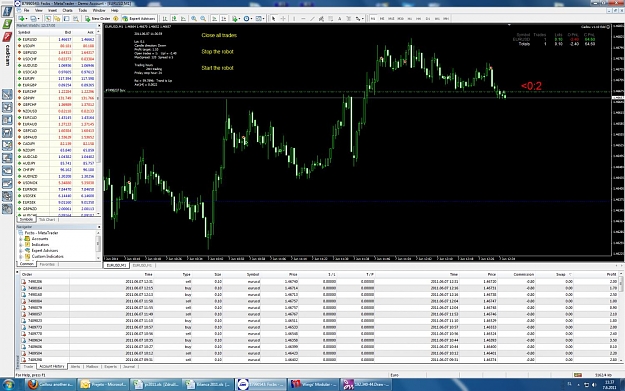Screen dimensions: 625x391
Task: Click the New Order toolbar button
Action: [x=97, y=18]
